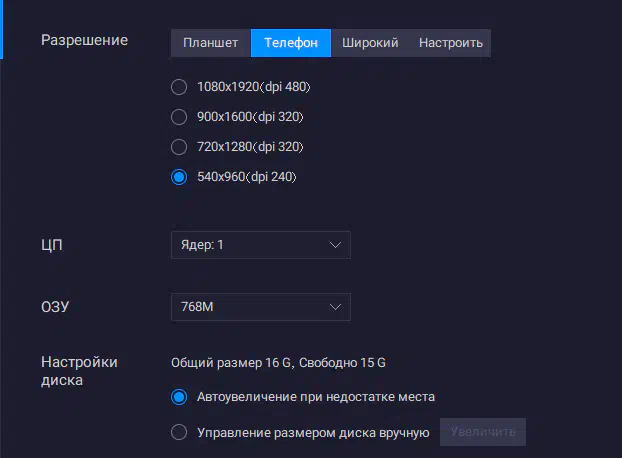Image resolution: width=622 pixels, height=458 pixels.
Task: Select the Телефон resolution tab
Action: click(x=291, y=43)
